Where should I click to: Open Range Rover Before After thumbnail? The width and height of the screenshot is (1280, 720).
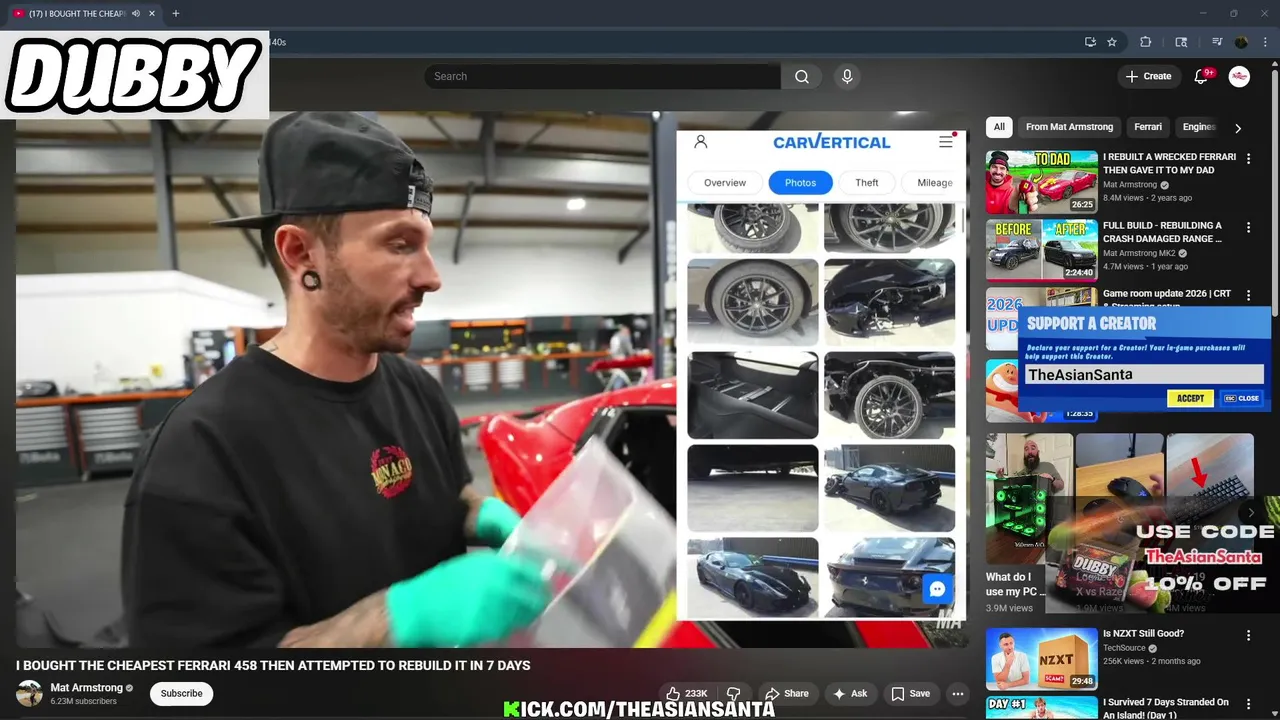tap(1041, 250)
